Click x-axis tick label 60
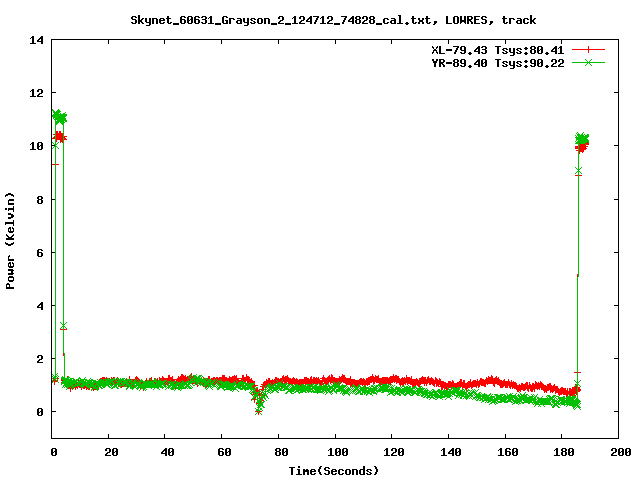This screenshot has width=640, height=480. pos(224,452)
